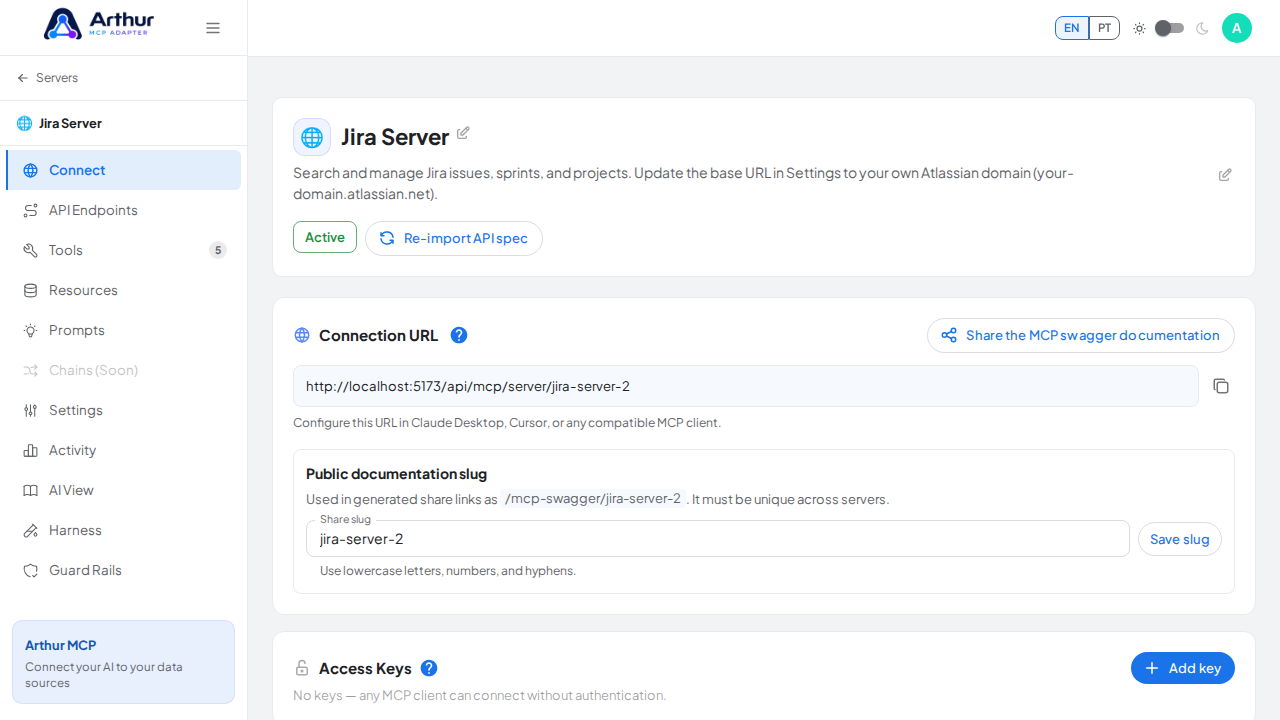The image size is (1280, 720).
Task: Open the Guard Rails section
Action: (x=123, y=570)
